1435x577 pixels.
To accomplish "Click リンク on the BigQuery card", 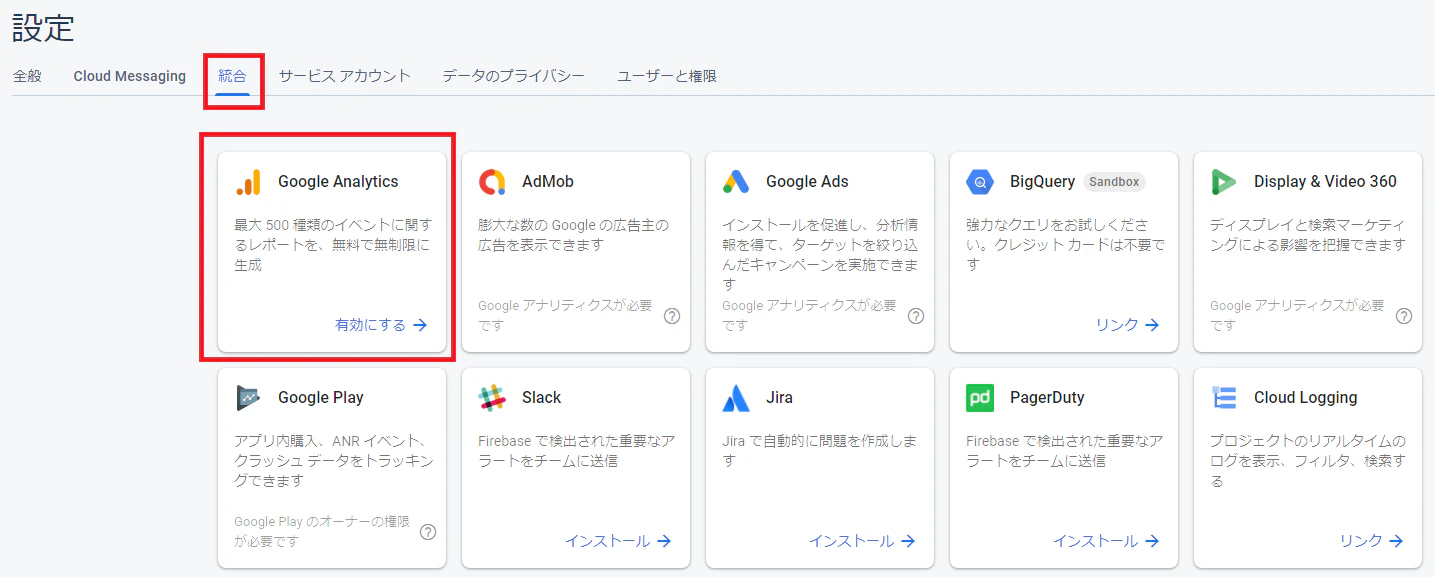I will click(1128, 325).
